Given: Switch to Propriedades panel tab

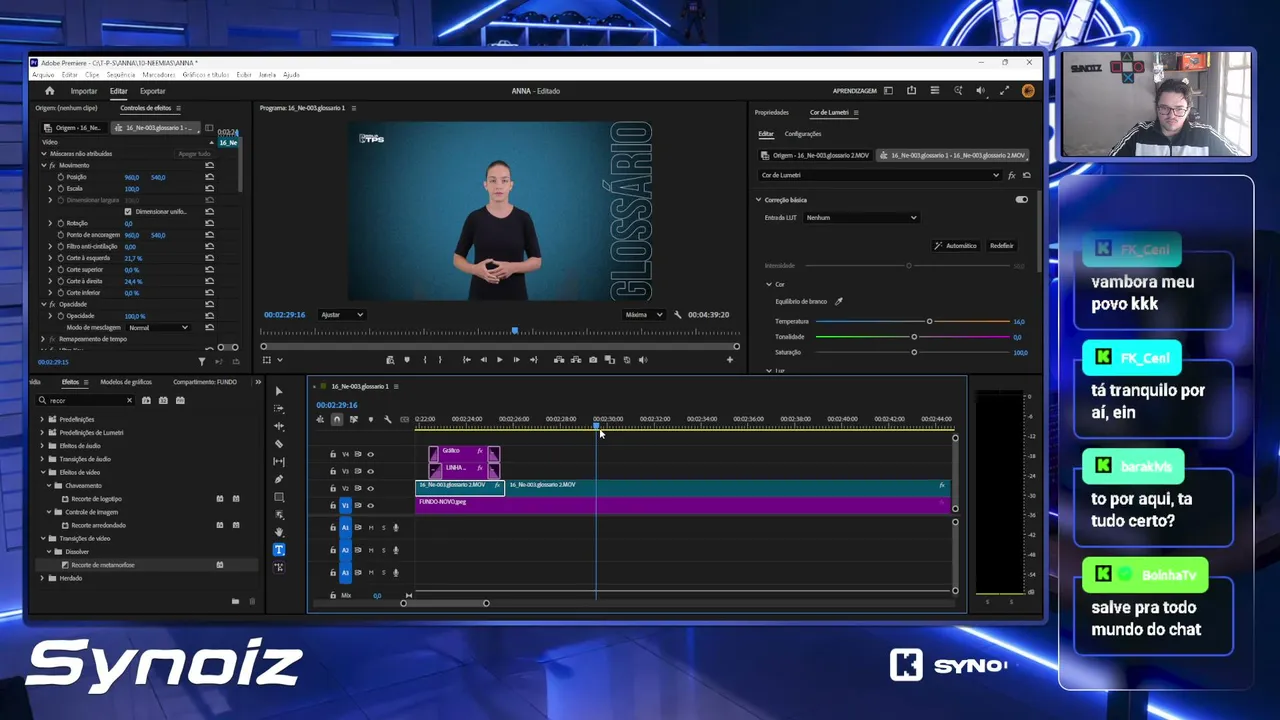Looking at the screenshot, I should [771, 113].
